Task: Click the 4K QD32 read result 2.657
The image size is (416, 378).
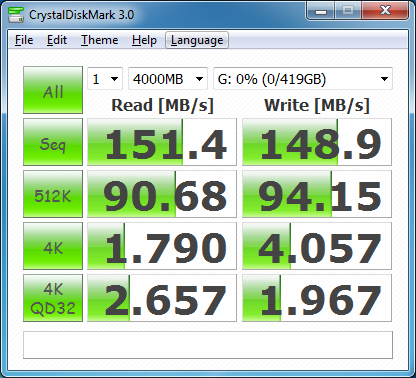Action: (x=162, y=298)
